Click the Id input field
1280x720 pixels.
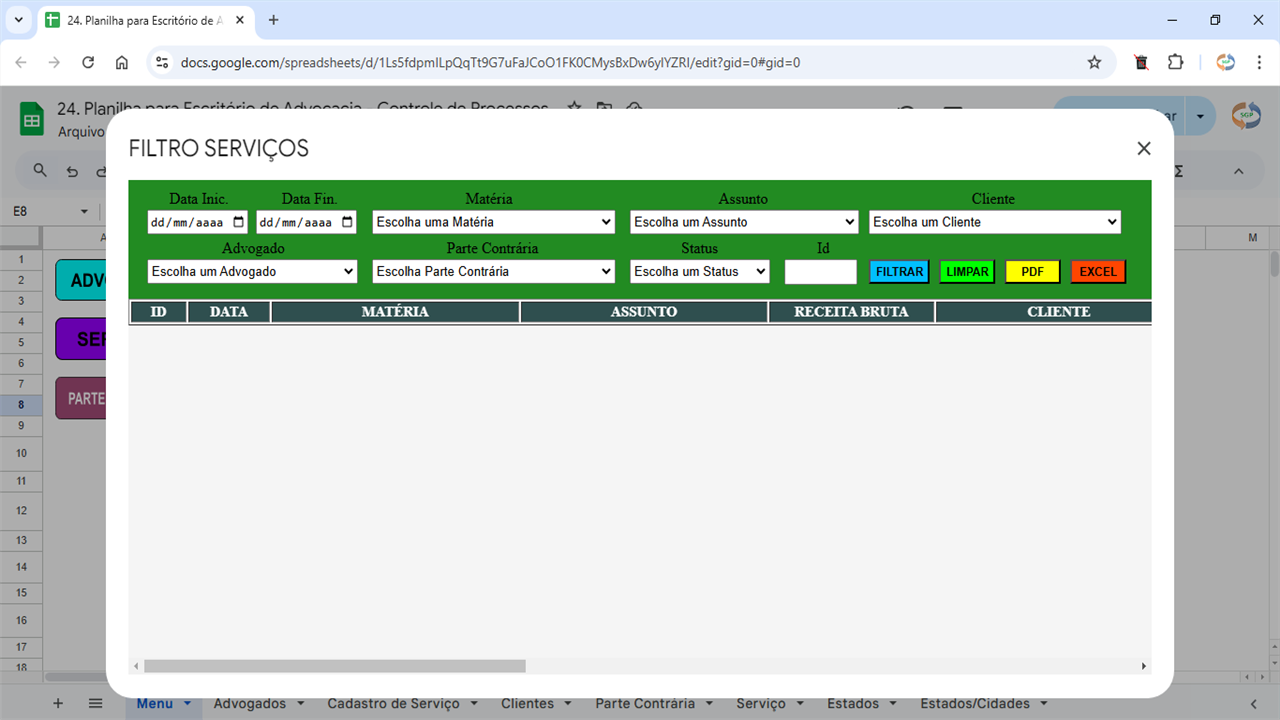pos(820,272)
